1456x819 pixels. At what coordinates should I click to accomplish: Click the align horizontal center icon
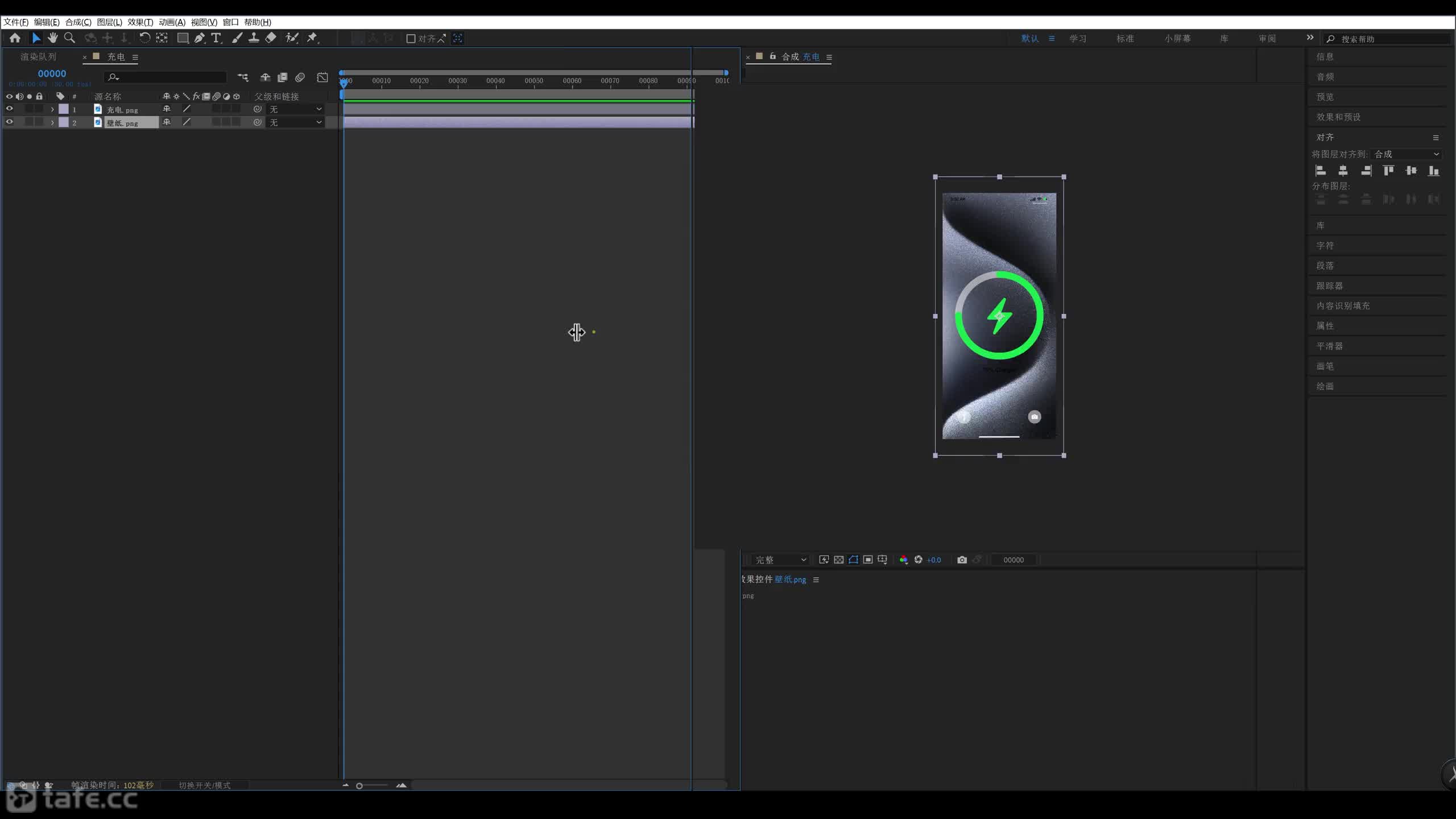pyautogui.click(x=1343, y=171)
